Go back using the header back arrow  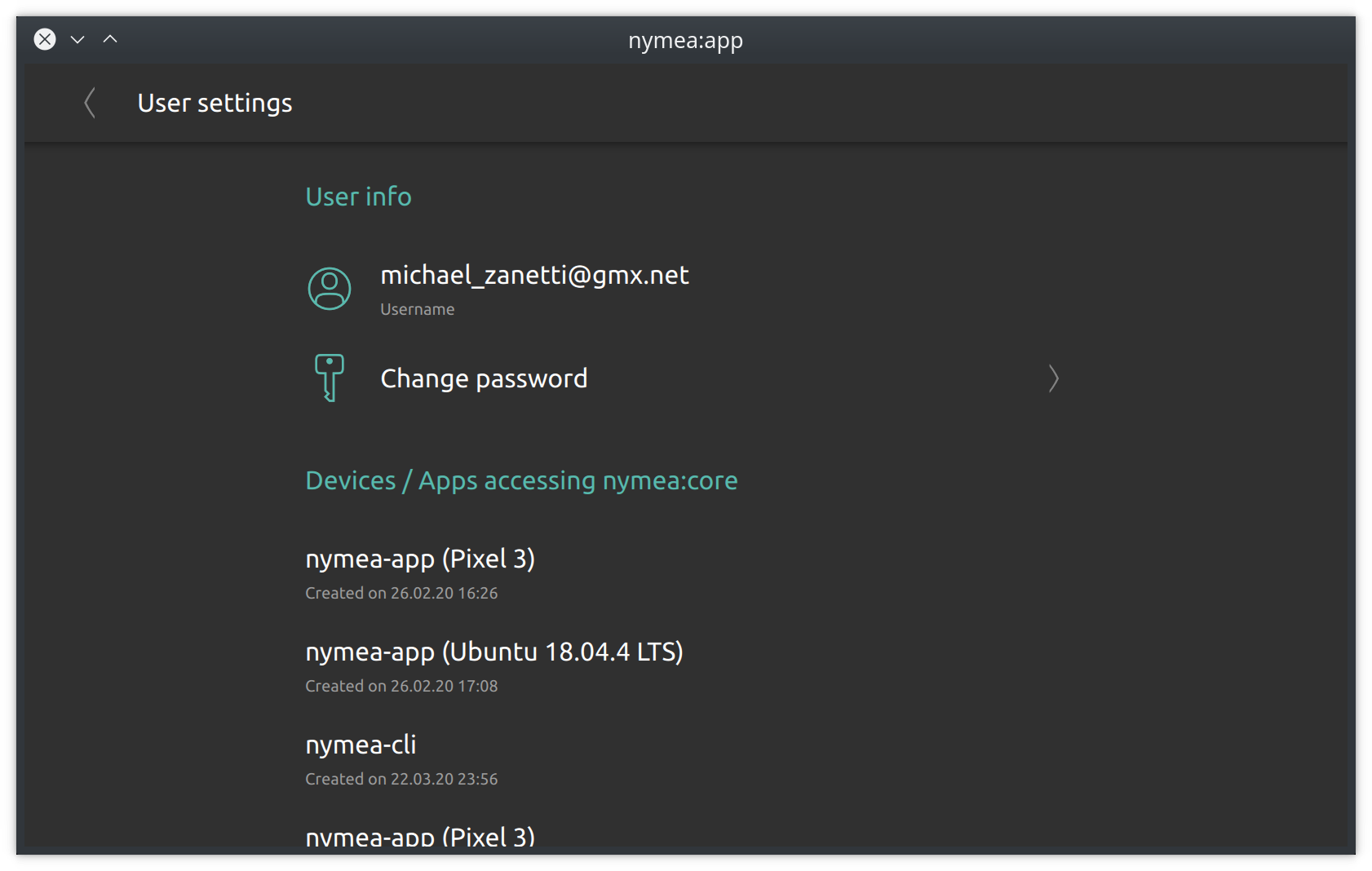pyautogui.click(x=90, y=104)
